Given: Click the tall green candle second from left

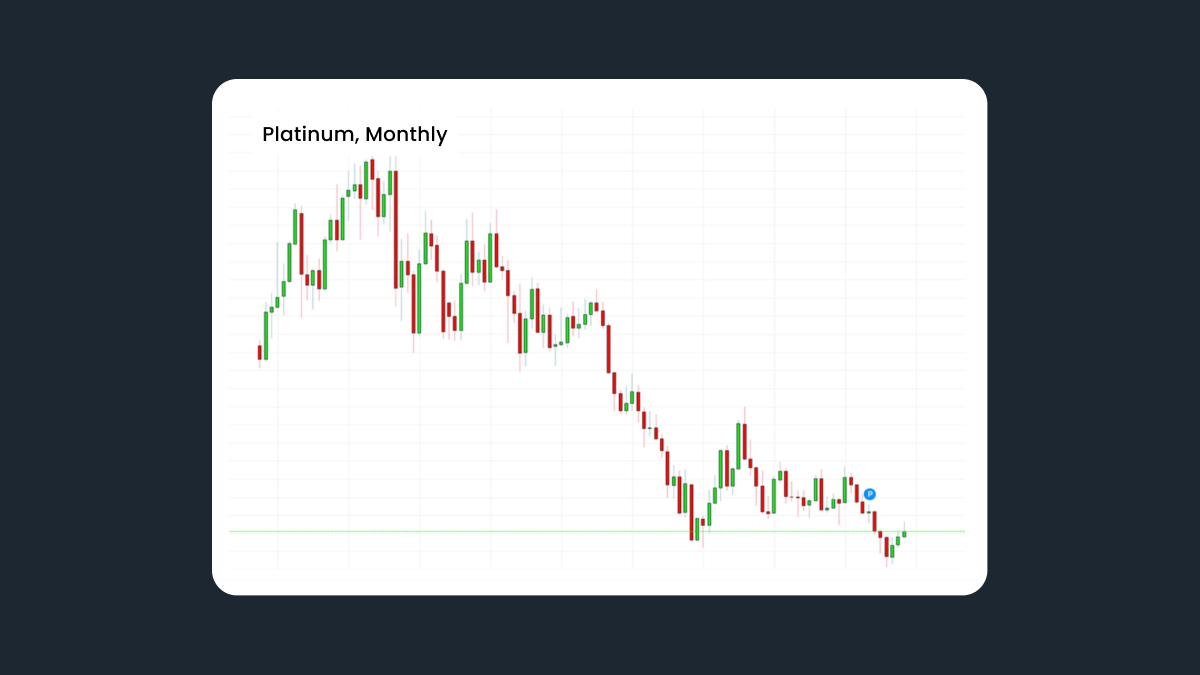Looking at the screenshot, I should [266, 335].
